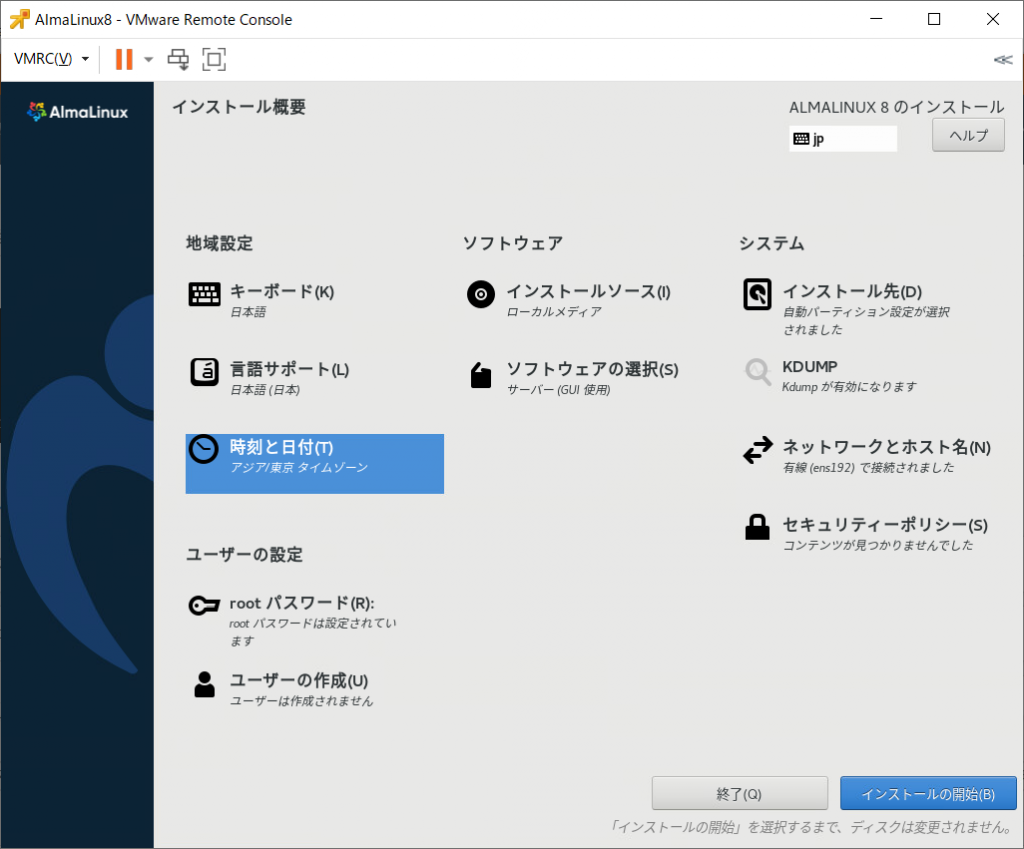Click 日本語 (日本) status under 言語サポート
Image resolution: width=1024 pixels, height=849 pixels.
coord(264,390)
